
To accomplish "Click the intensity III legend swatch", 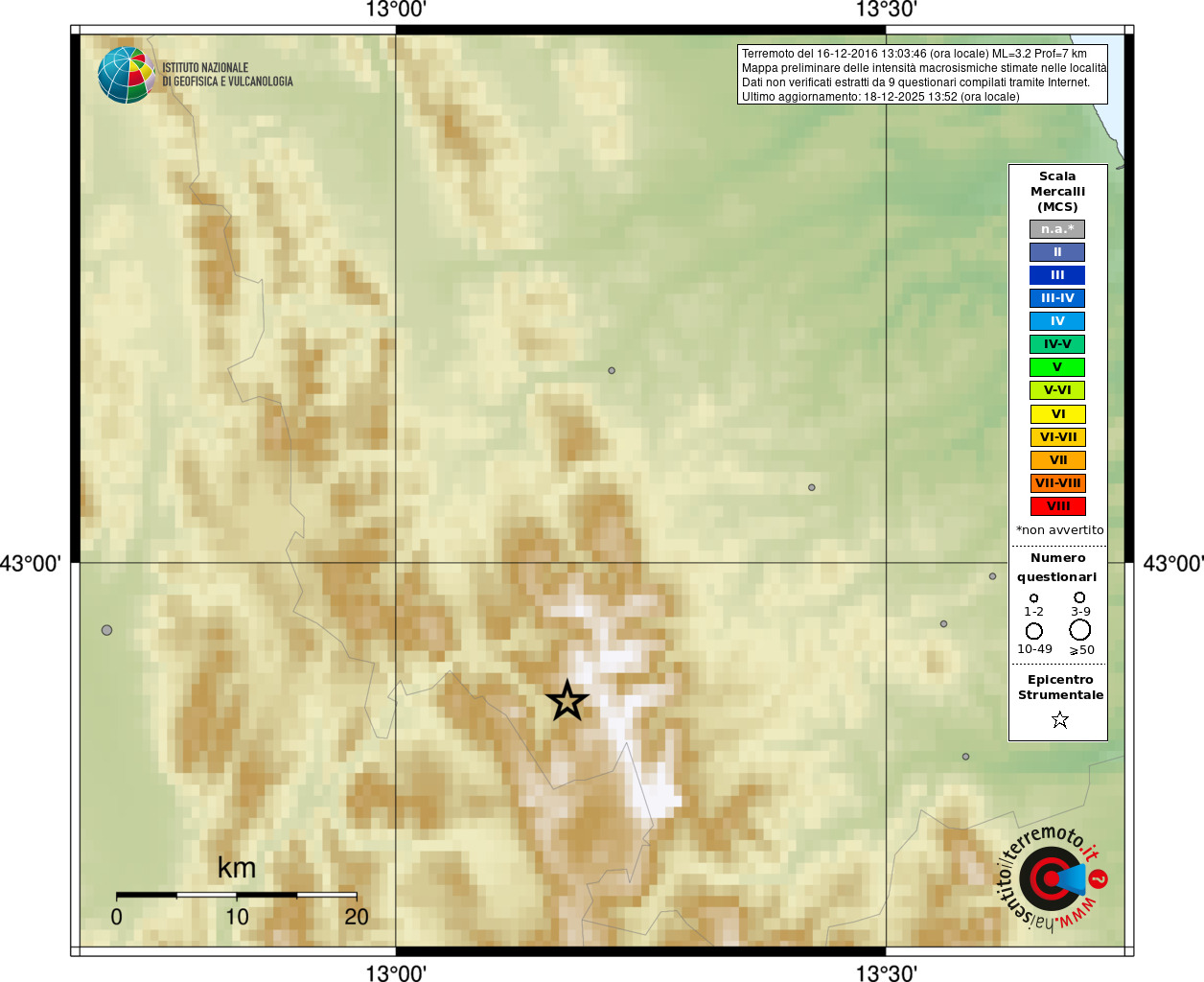I will [1057, 275].
